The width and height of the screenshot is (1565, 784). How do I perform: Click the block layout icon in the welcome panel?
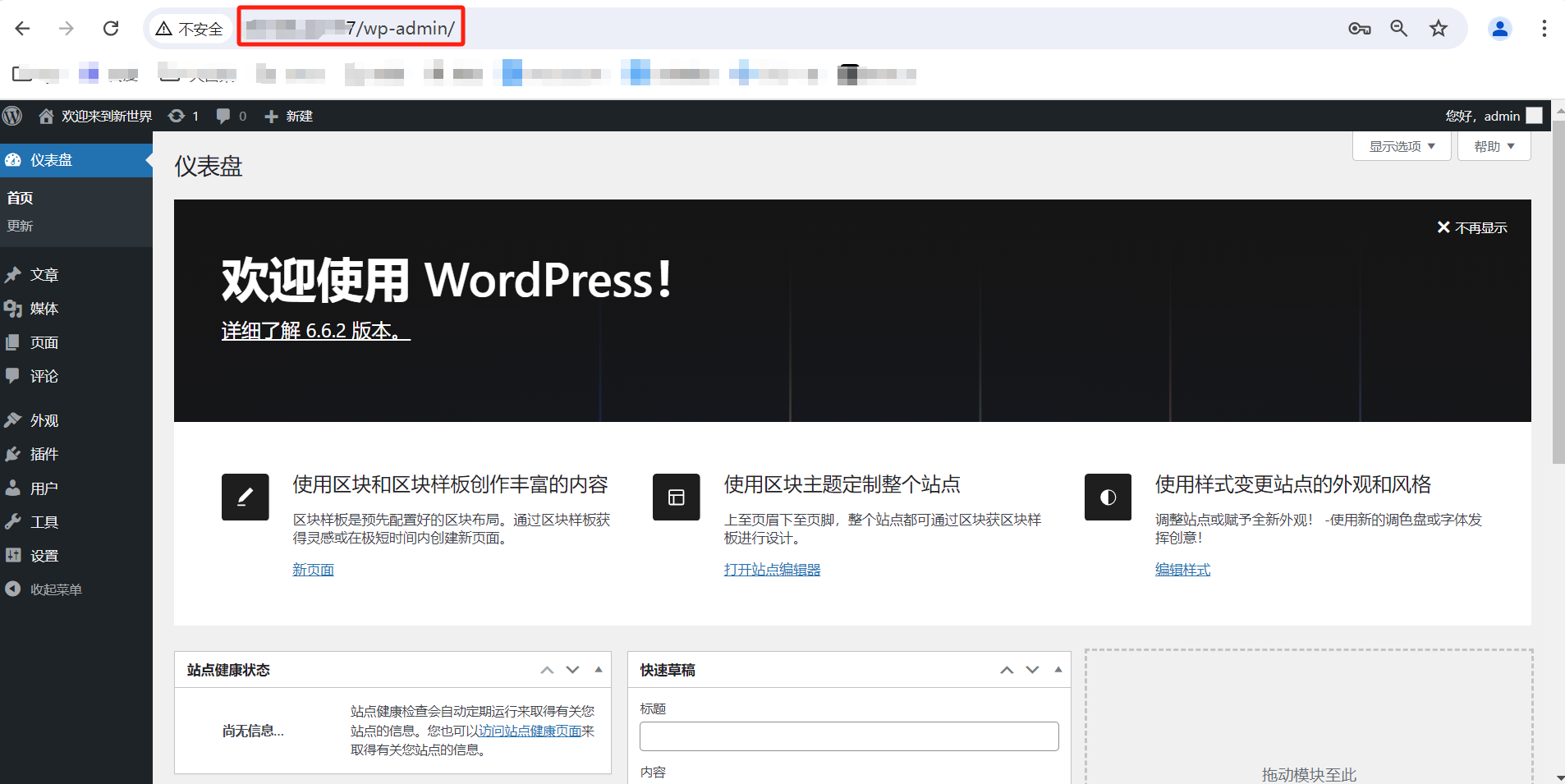[677, 497]
